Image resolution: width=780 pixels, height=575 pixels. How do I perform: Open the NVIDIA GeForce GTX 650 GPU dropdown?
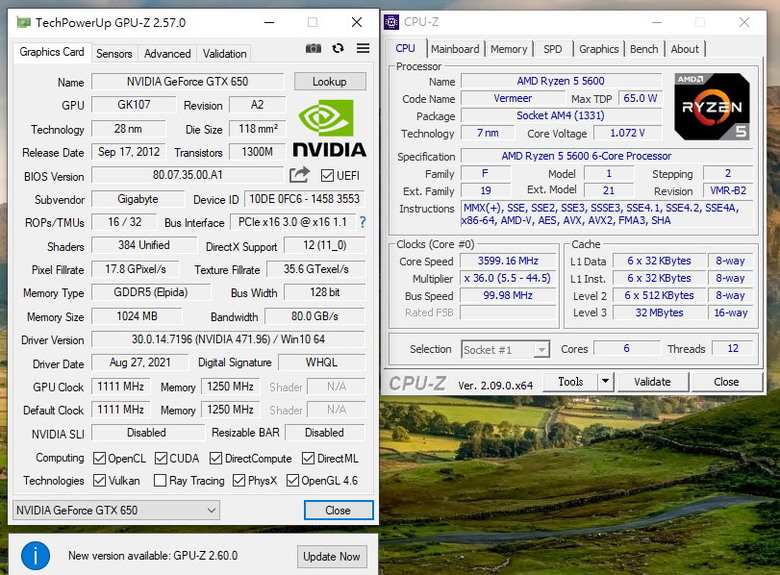tap(116, 510)
